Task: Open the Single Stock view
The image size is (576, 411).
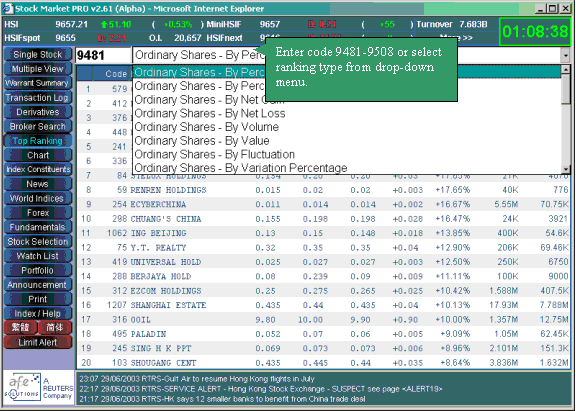Action: point(37,54)
